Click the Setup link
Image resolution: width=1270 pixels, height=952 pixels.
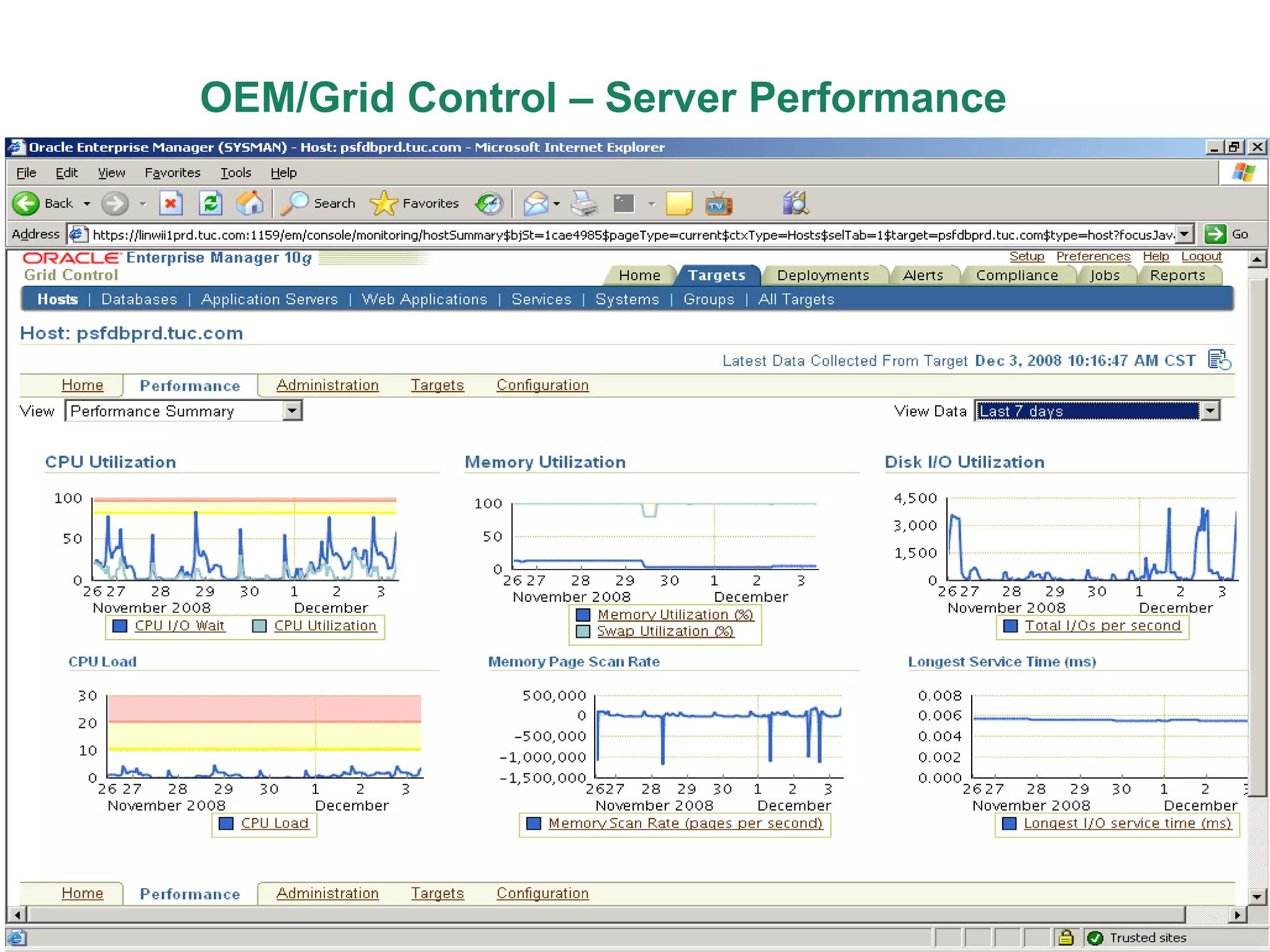(x=1026, y=256)
